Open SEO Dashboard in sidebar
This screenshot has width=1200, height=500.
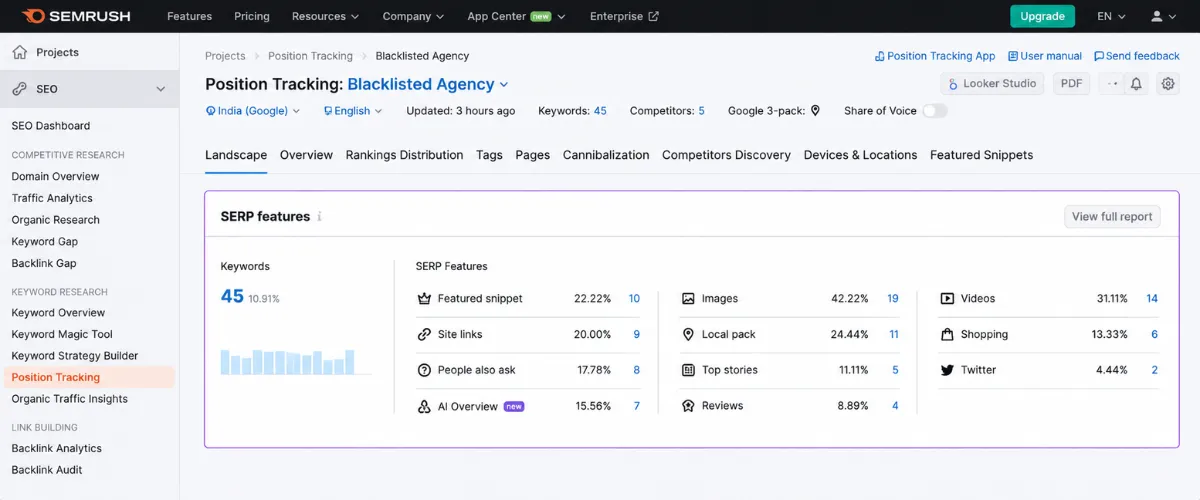(51, 126)
